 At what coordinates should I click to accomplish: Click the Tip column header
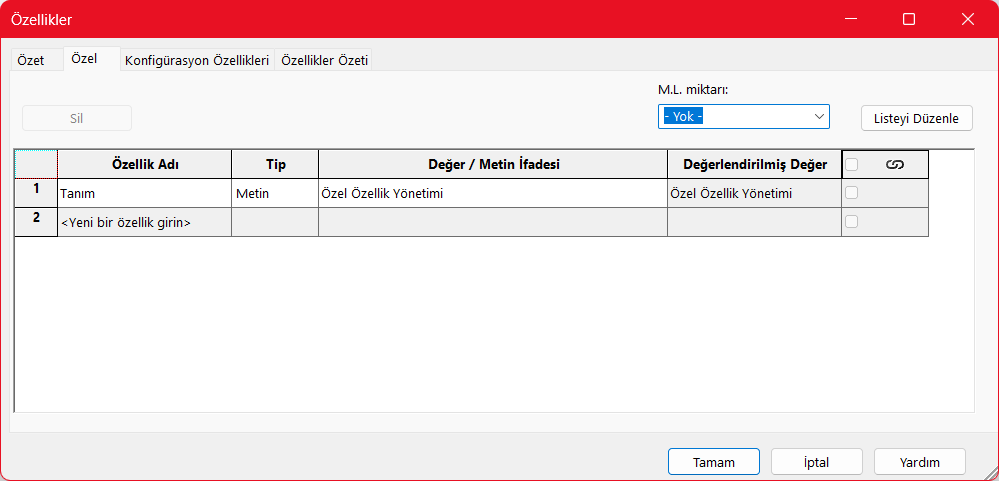tap(275, 164)
